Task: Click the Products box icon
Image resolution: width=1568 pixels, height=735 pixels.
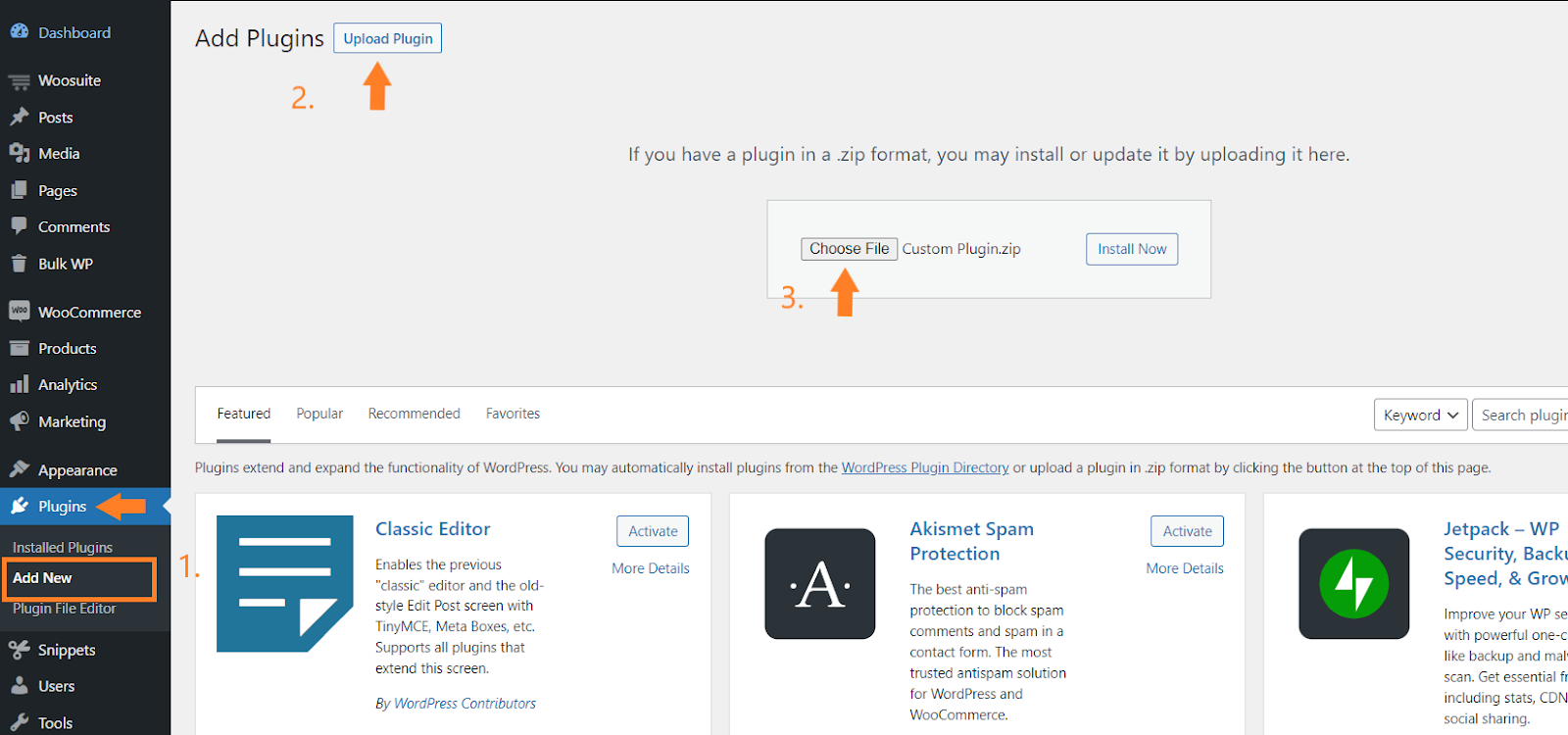Action: (x=20, y=348)
